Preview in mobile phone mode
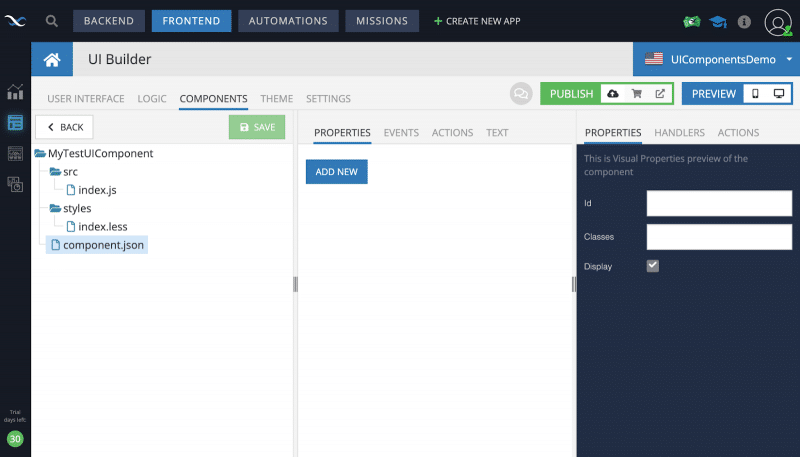This screenshot has width=800, height=457. (x=755, y=94)
